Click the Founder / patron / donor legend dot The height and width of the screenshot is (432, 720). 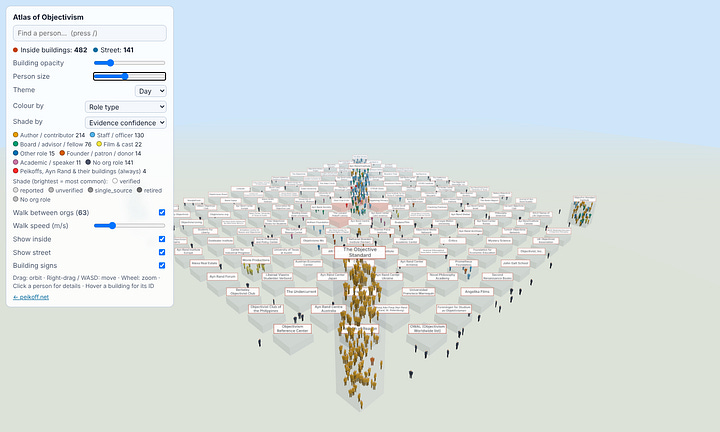coord(62,153)
